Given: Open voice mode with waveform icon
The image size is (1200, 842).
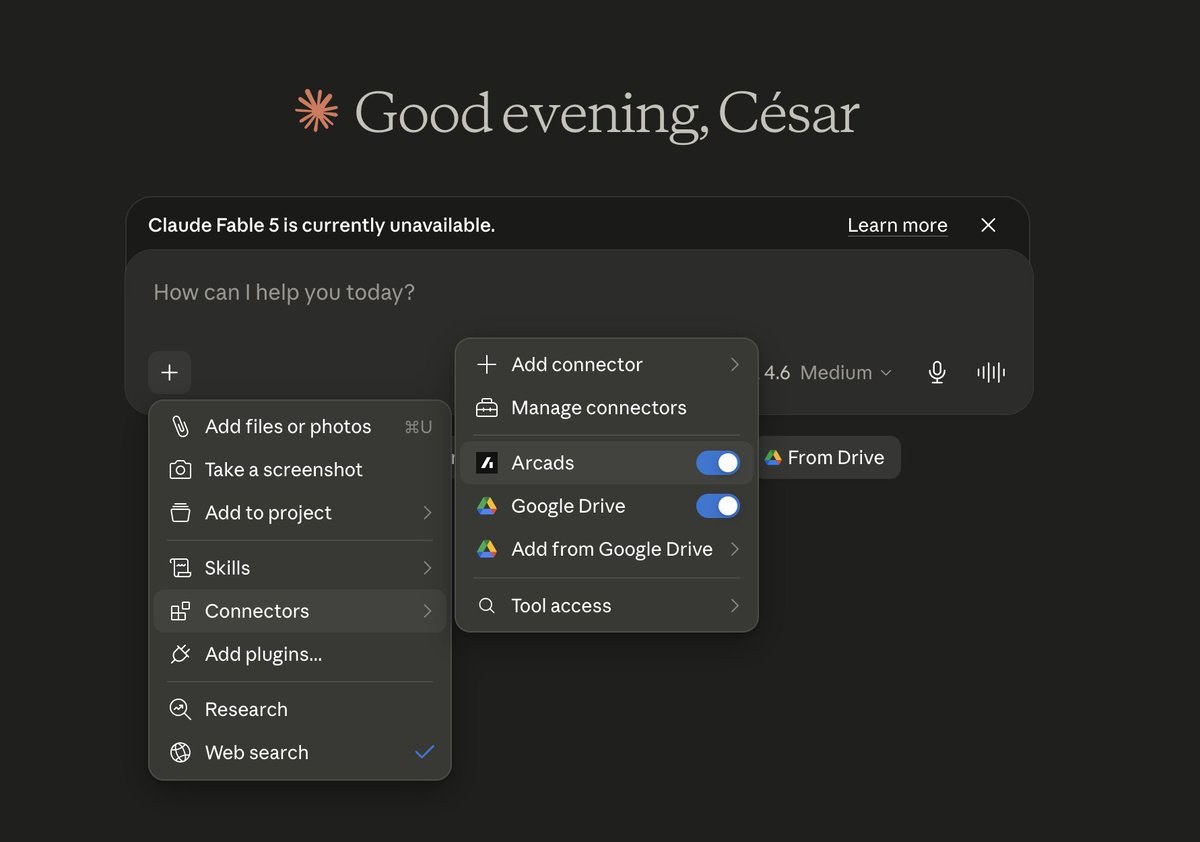Looking at the screenshot, I should tap(991, 373).
